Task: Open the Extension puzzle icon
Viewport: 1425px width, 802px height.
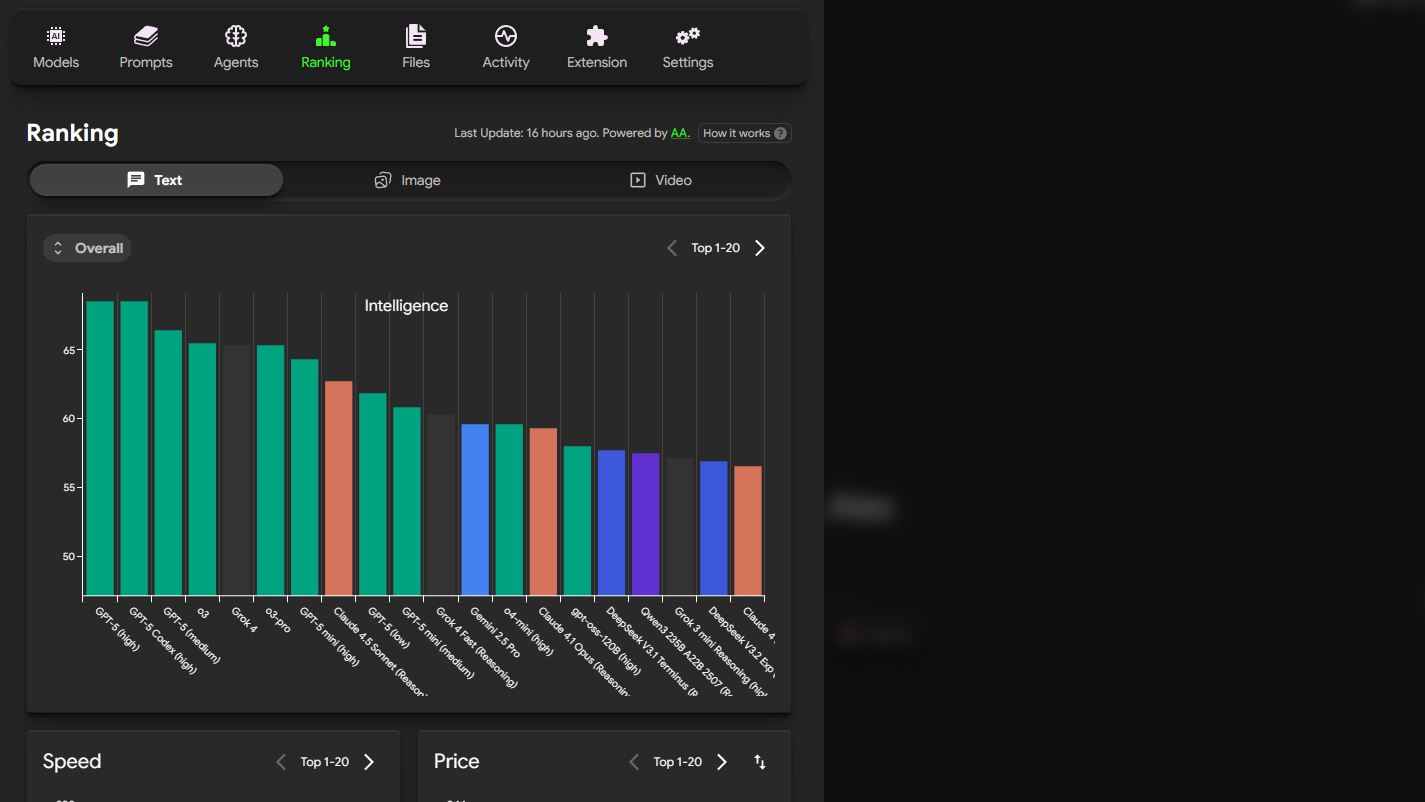Action: 597,37
